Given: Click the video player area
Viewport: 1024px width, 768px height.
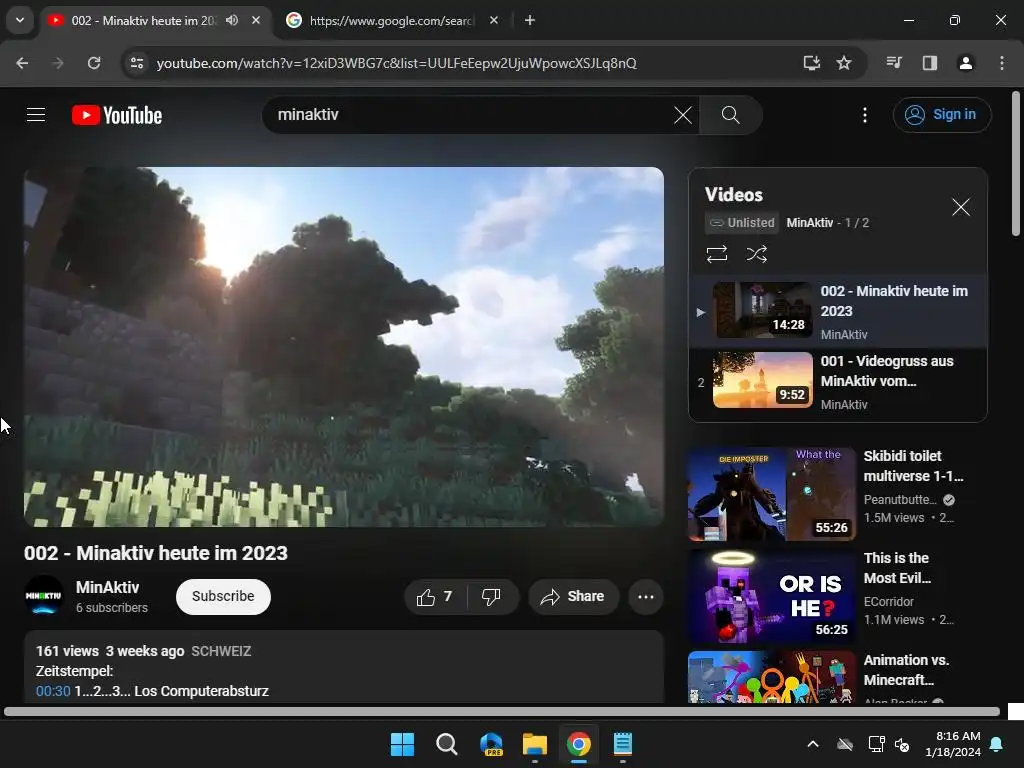Looking at the screenshot, I should click(x=344, y=347).
